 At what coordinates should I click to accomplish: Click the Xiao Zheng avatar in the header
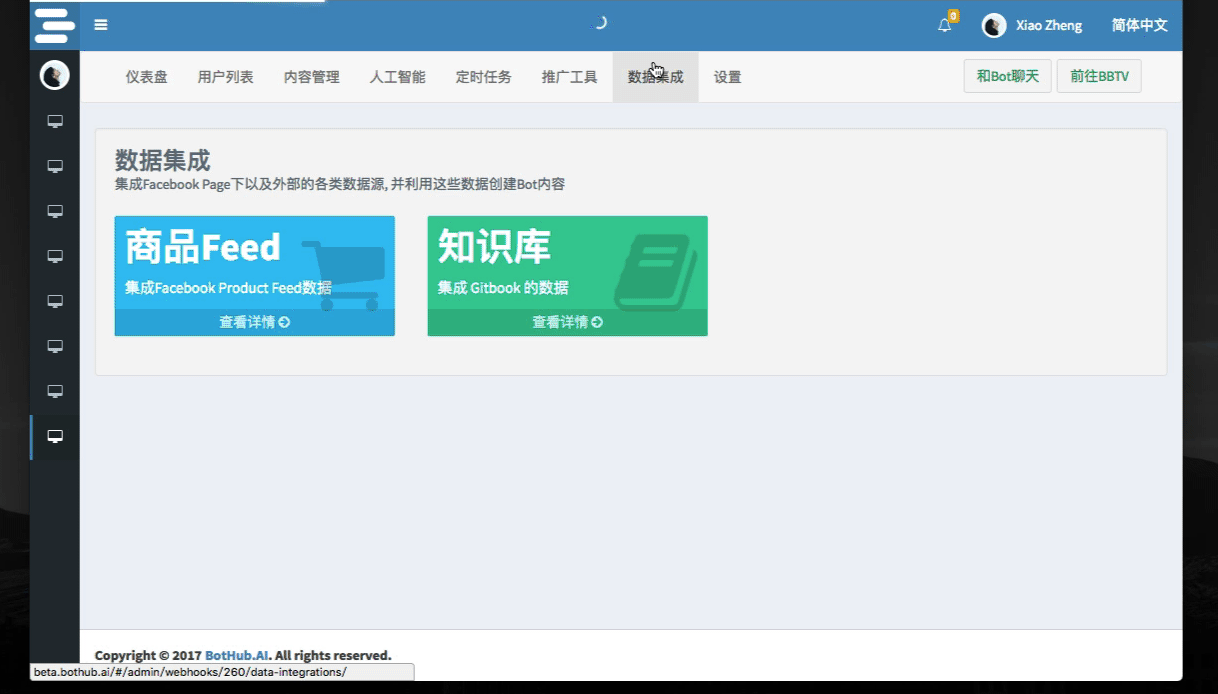(994, 26)
